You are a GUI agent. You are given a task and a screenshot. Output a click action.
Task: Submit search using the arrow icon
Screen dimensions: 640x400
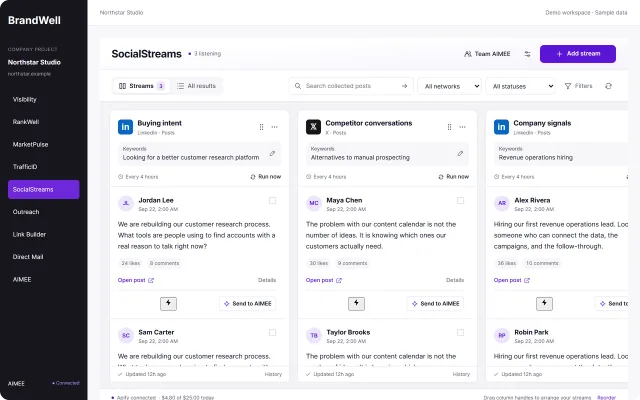click(x=404, y=86)
